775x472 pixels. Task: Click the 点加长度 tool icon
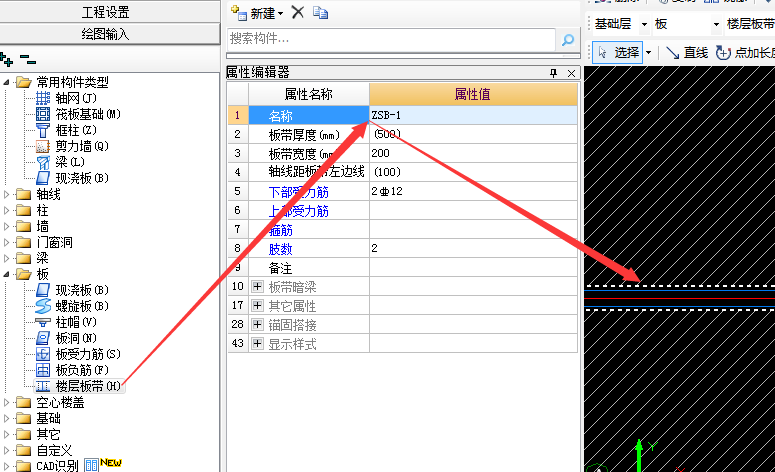(723, 52)
